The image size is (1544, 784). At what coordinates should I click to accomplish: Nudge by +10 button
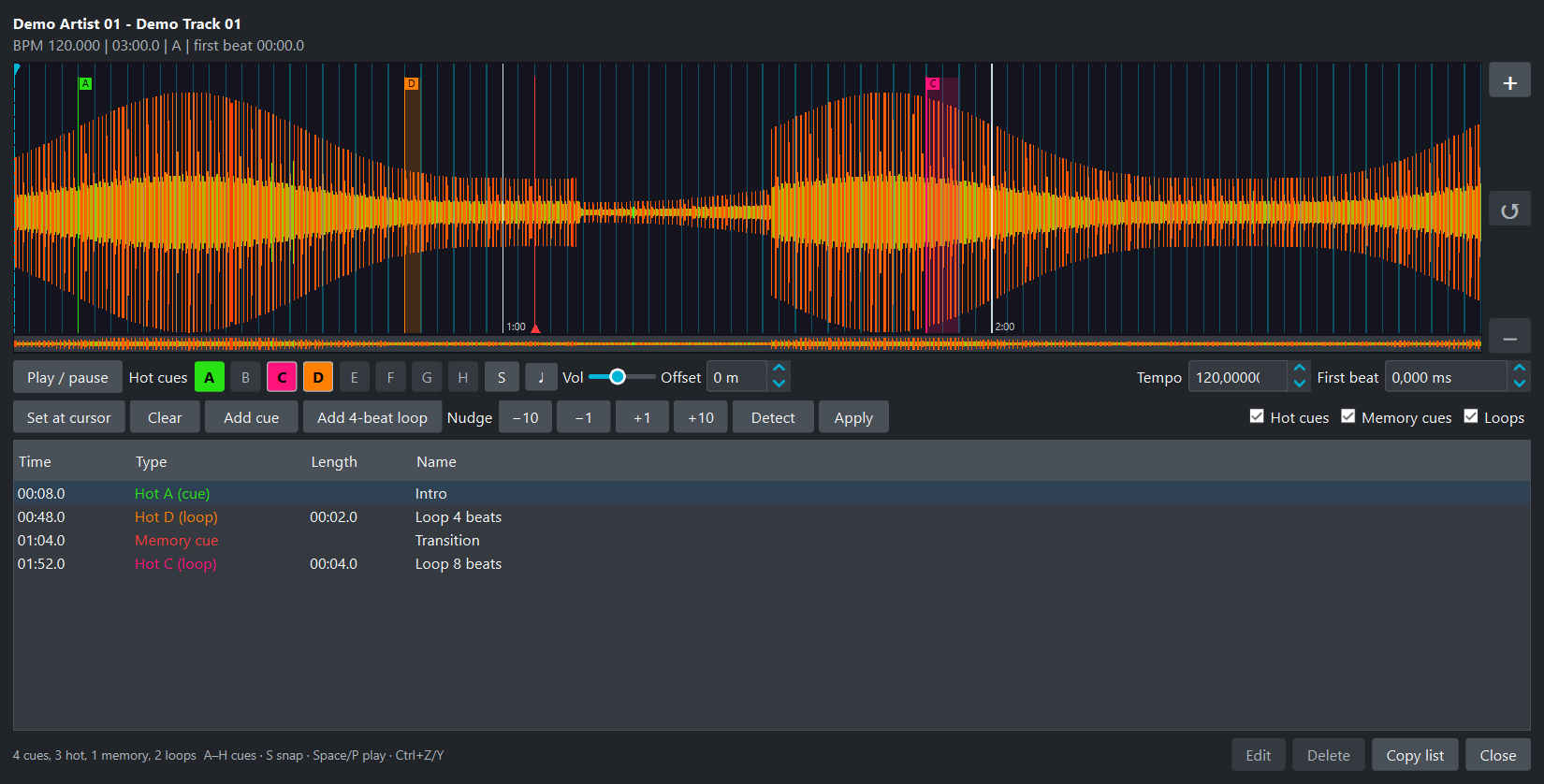[701, 417]
